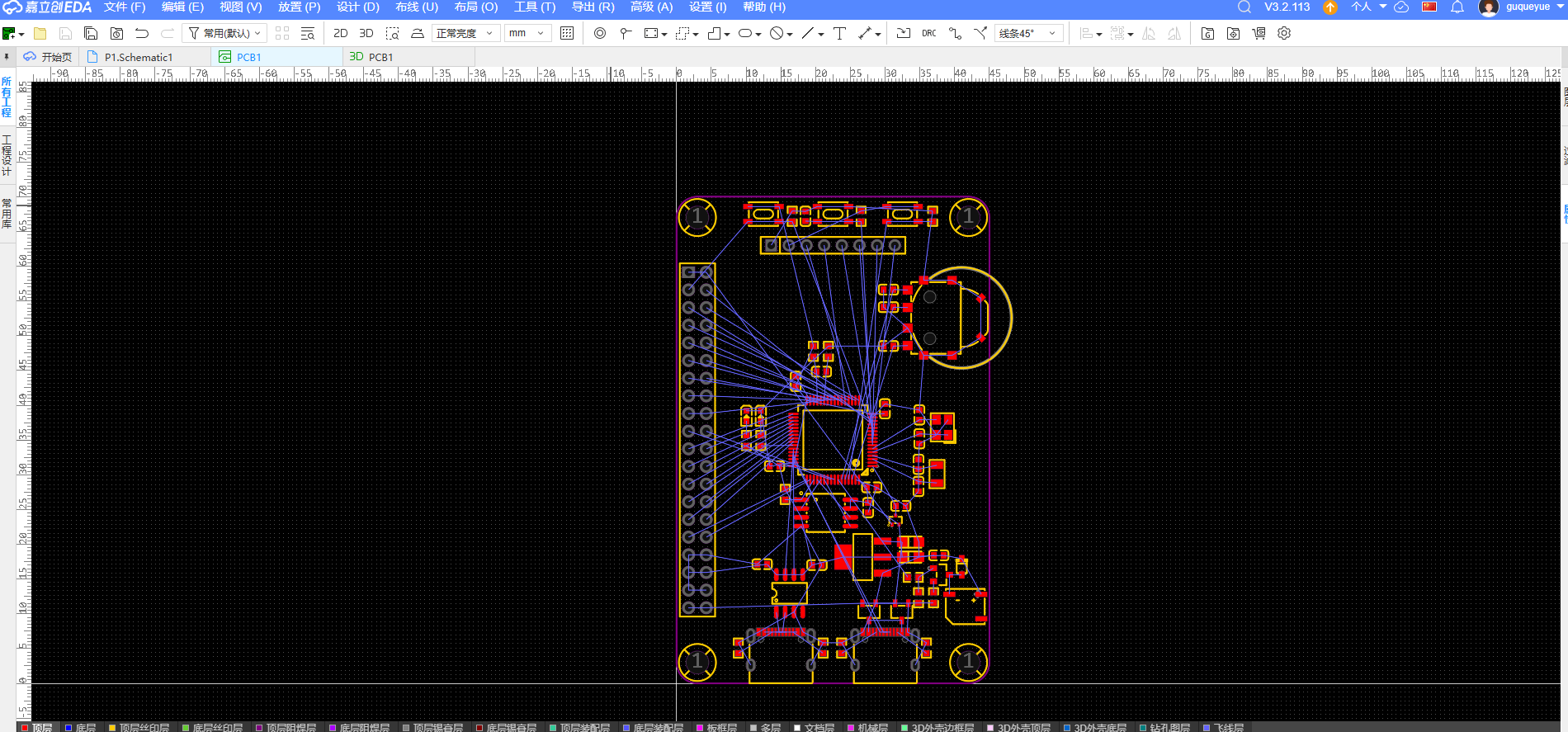Open the 编辑 (E) menu
Screen dimensions: 1568x732
coord(182,7)
